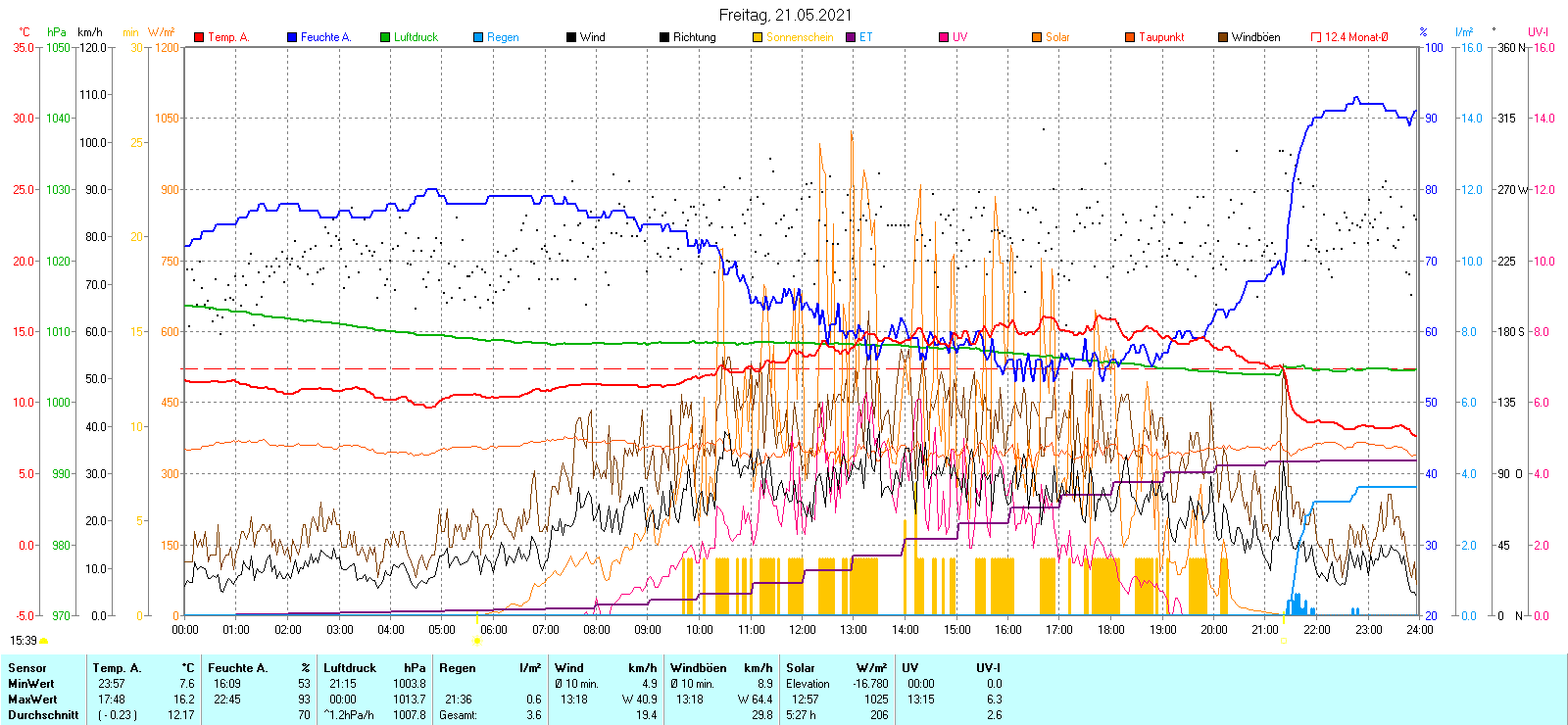Viewport: 1568px width, 725px height.
Task: Click the solar maximum value 1025
Action: [x=876, y=700]
